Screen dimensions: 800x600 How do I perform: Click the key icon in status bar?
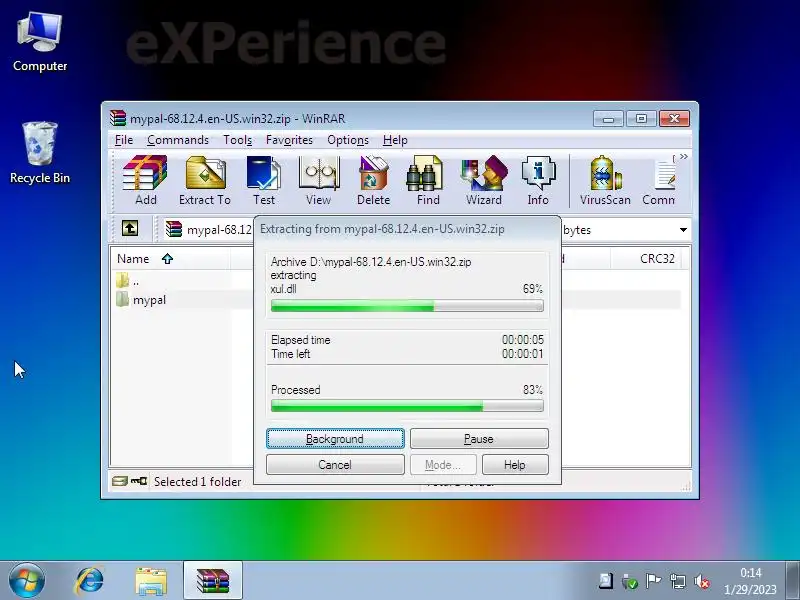(x=139, y=481)
